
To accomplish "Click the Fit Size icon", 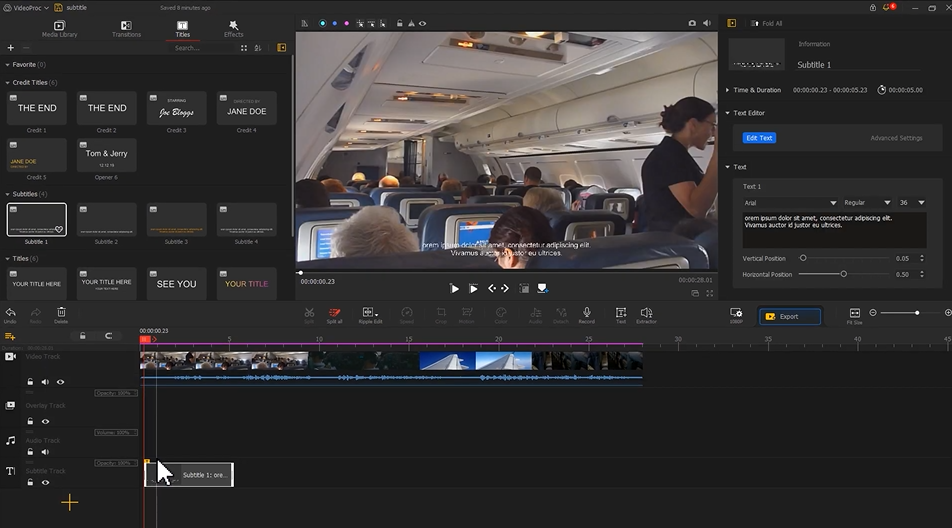I will coord(855,313).
